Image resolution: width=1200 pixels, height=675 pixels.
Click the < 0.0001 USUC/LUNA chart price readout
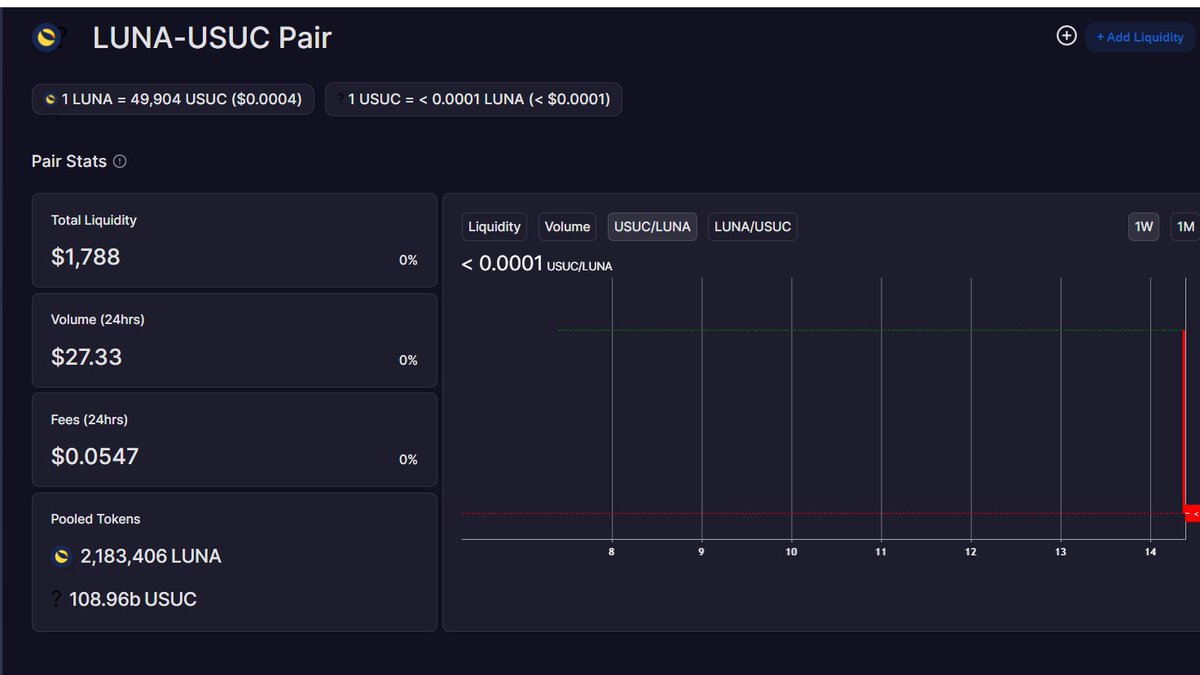click(537, 264)
